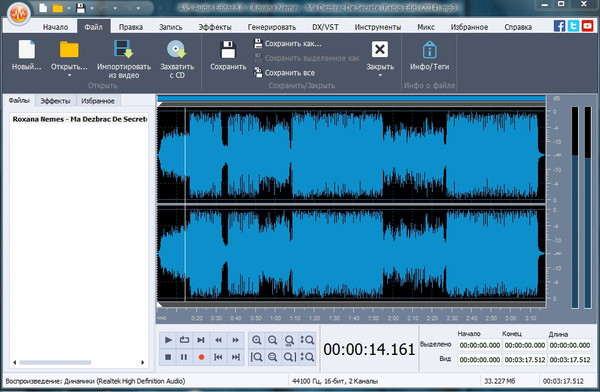Start recording with the red Record button

[201, 357]
